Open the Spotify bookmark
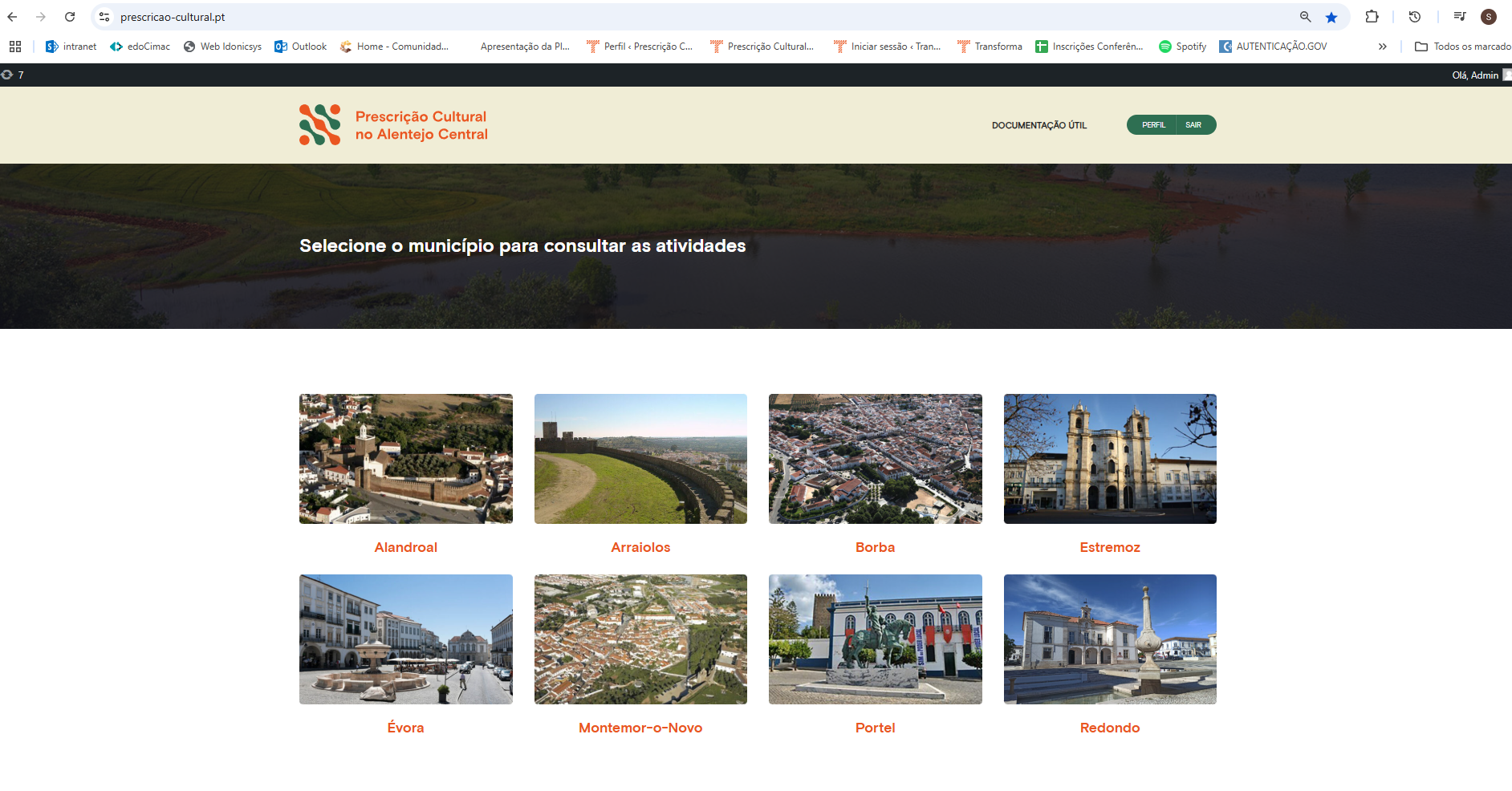This screenshot has width=1512, height=791. pos(1182,47)
